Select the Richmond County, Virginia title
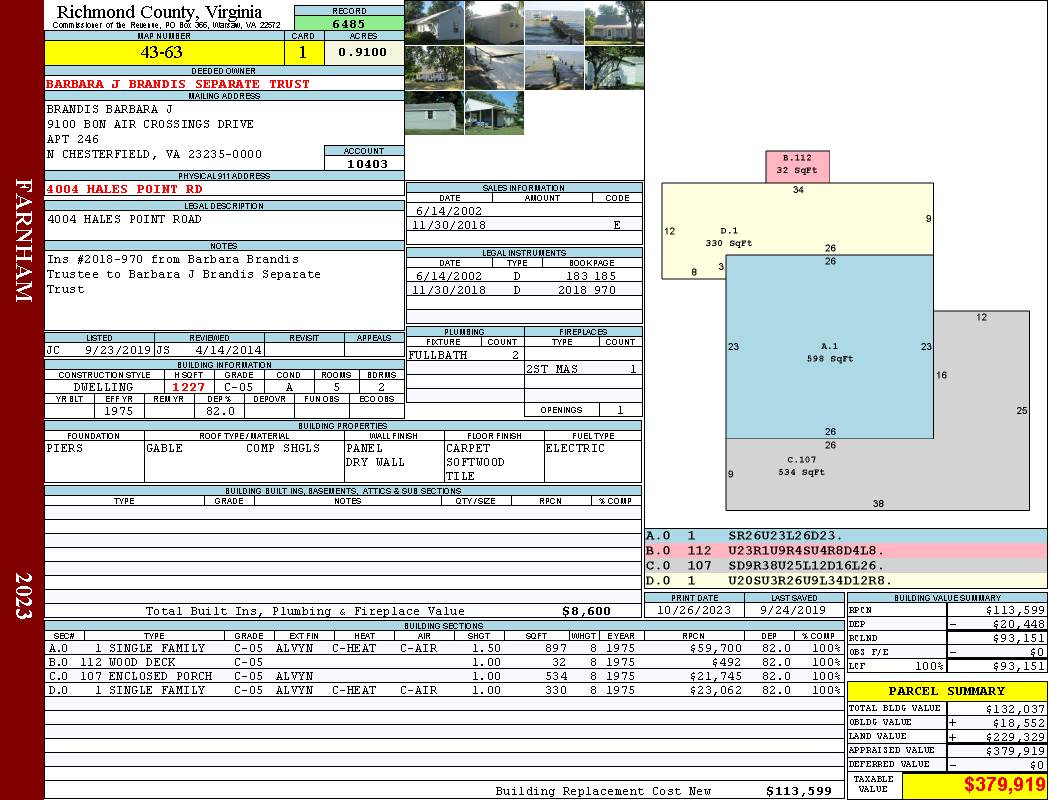The image size is (1050, 800). coord(159,12)
